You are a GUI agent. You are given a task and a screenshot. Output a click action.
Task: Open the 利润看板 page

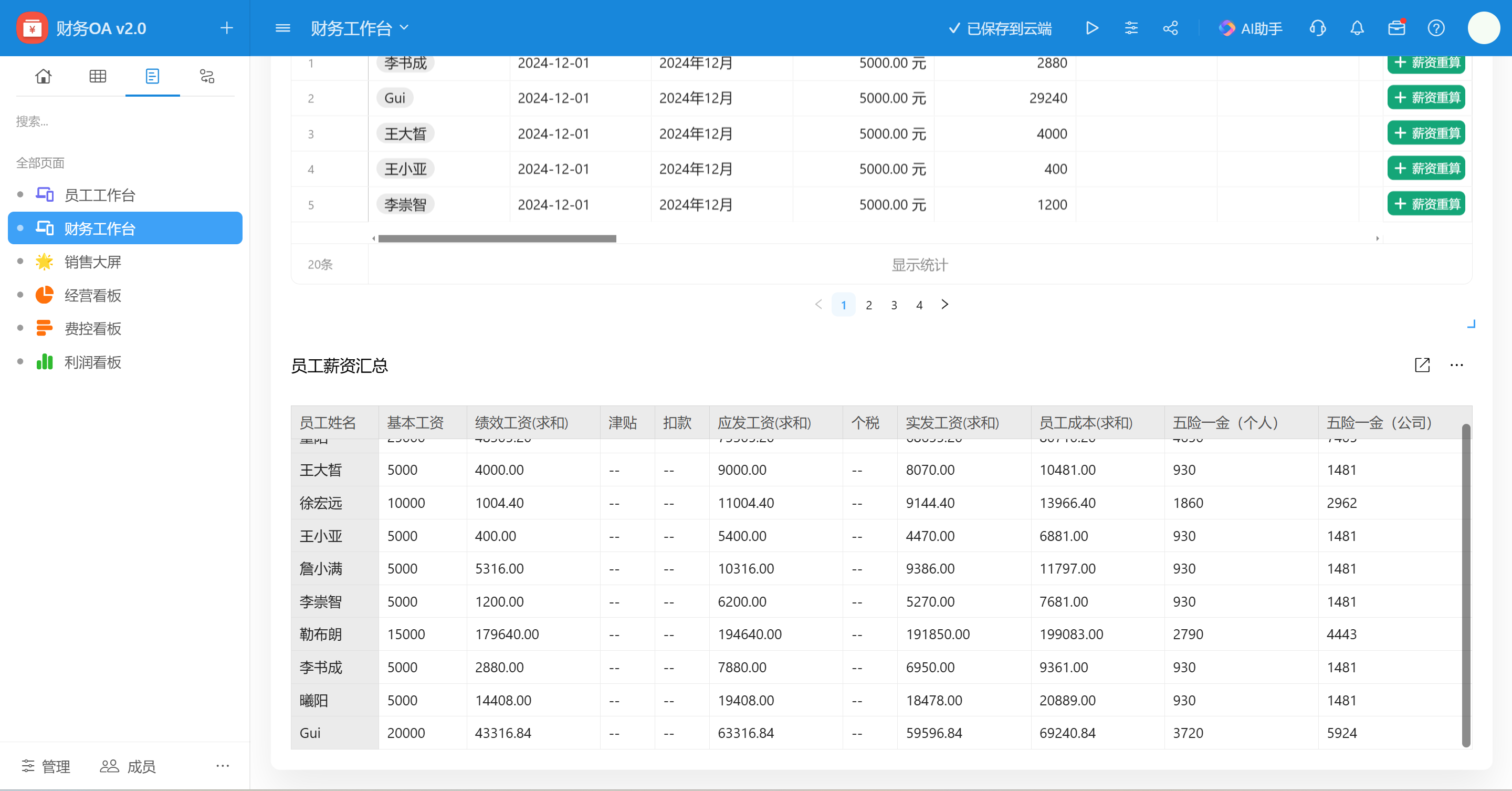coord(125,362)
